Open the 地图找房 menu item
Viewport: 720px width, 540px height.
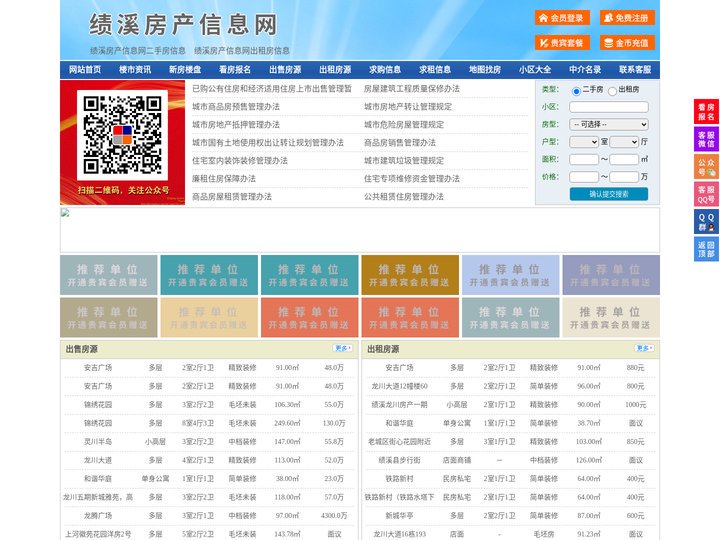485,70
